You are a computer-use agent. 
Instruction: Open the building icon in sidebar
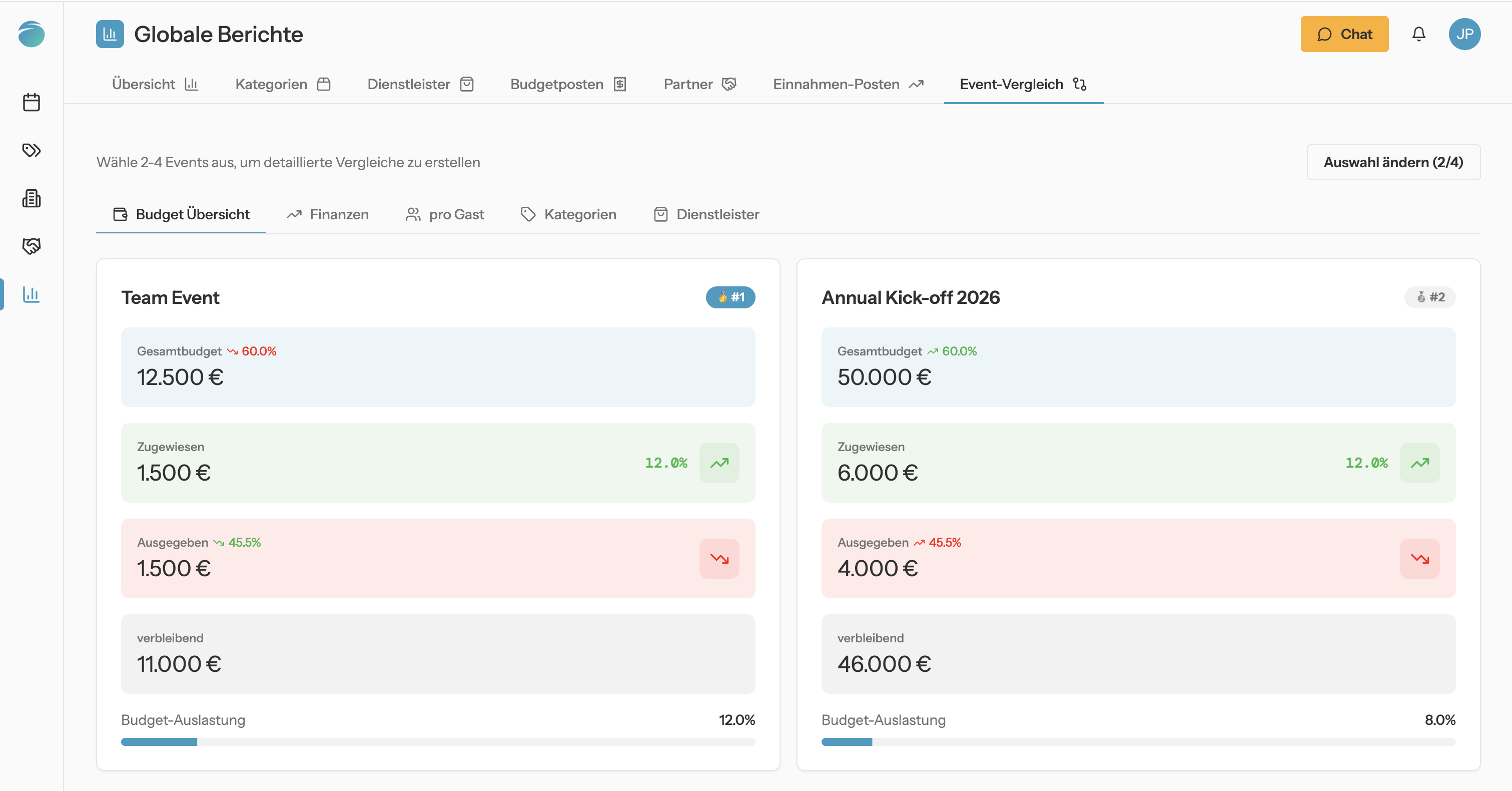pos(31,198)
